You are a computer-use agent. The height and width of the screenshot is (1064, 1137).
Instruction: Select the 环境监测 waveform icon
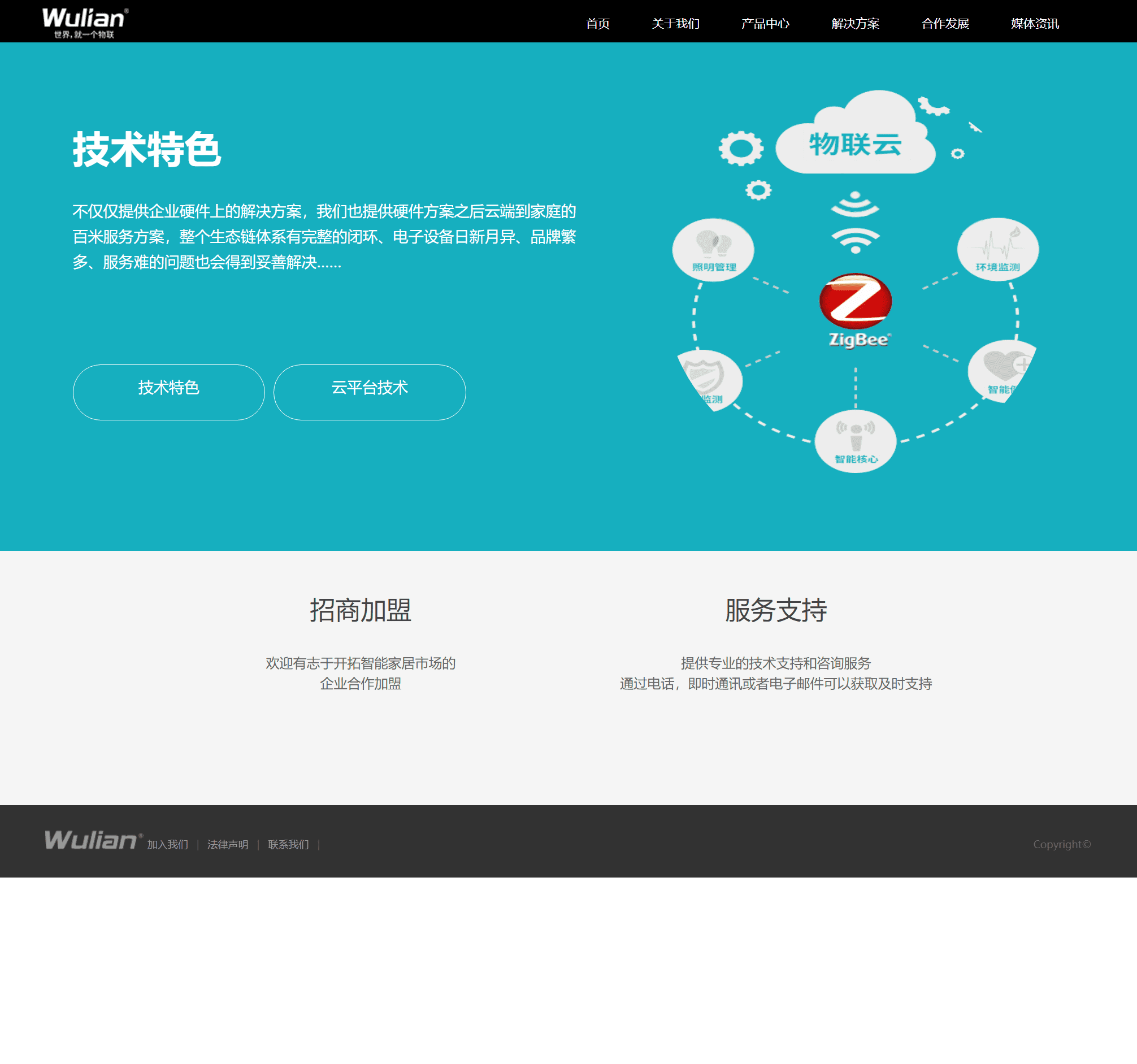click(998, 249)
